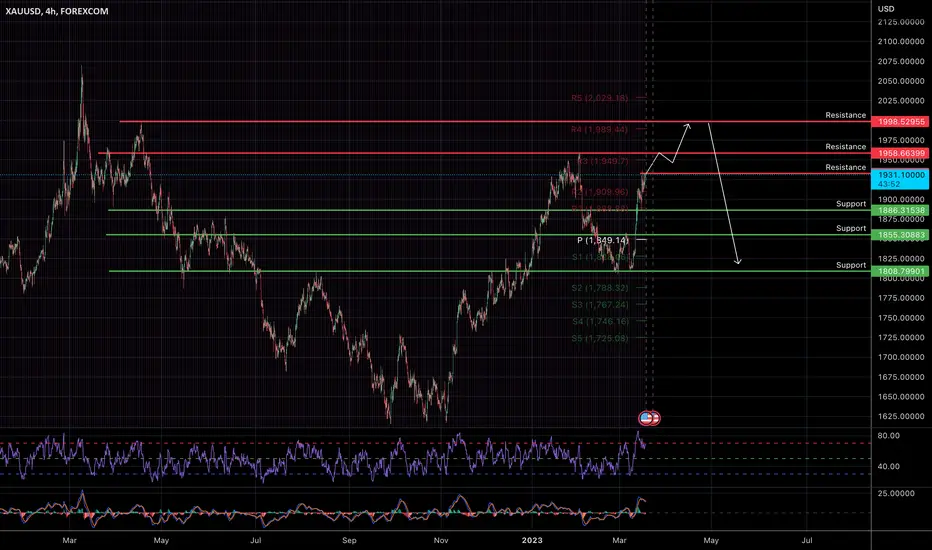Select the red 1958.66399 resistance price tag

point(900,153)
